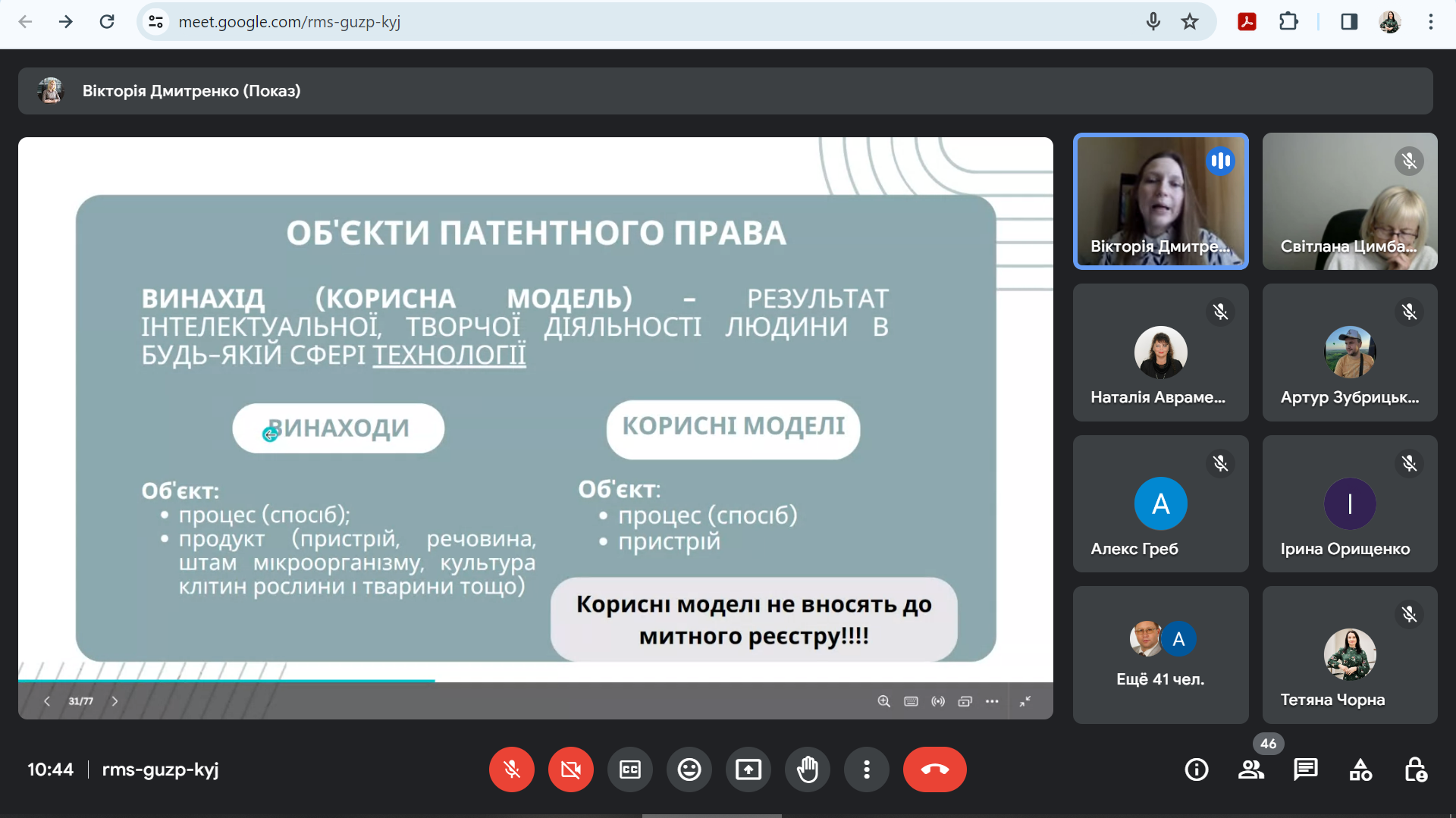Toggle closed captions button

(x=630, y=769)
